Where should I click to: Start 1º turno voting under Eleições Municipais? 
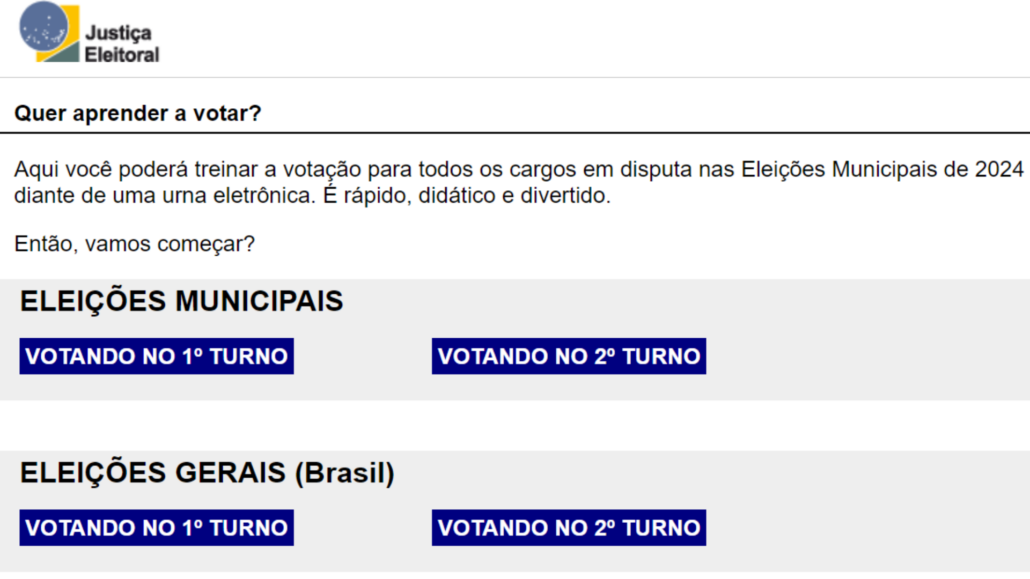(156, 356)
